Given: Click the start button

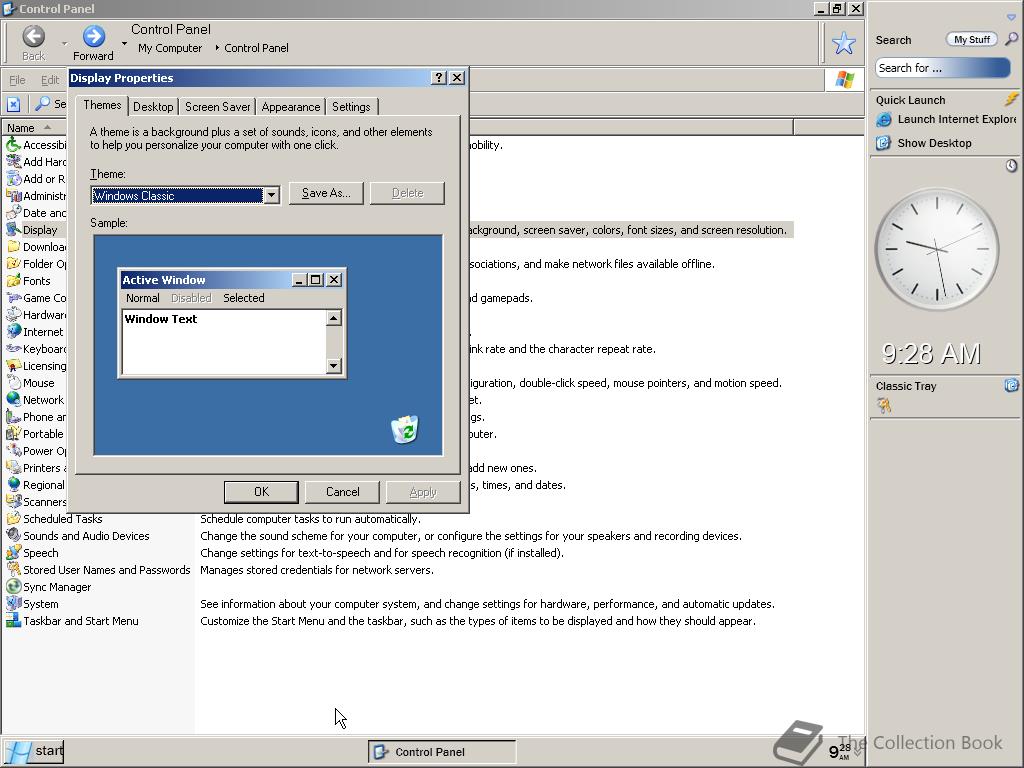Looking at the screenshot, I should (33, 751).
